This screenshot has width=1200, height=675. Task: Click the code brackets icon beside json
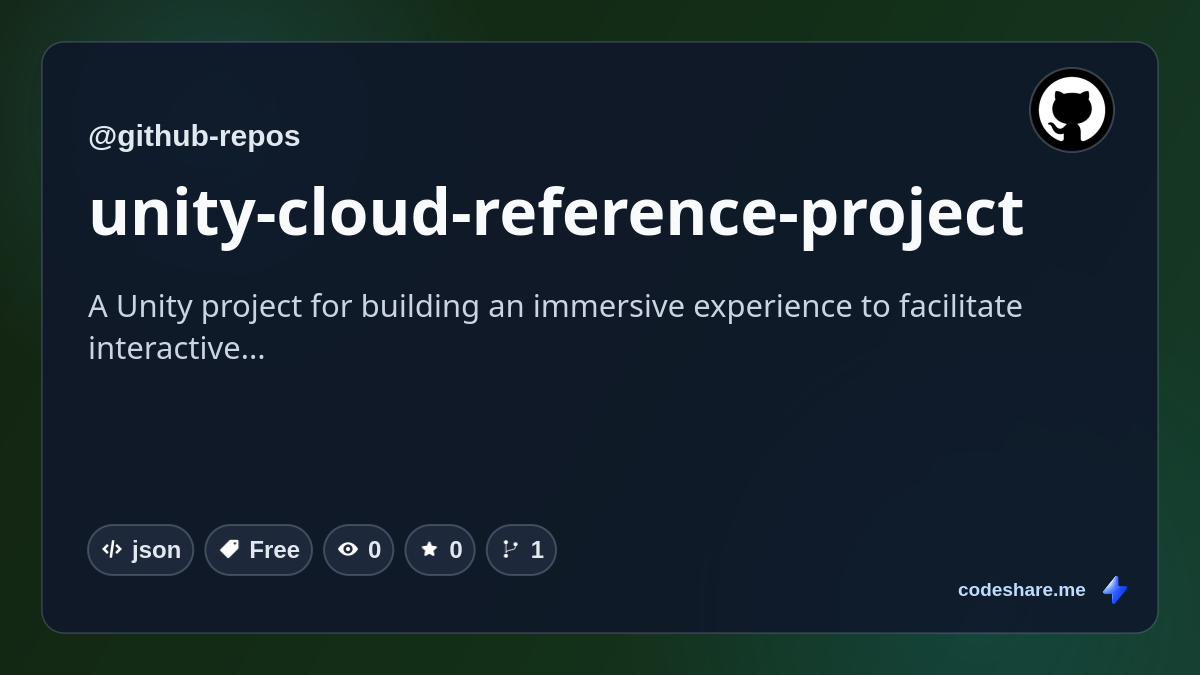tap(112, 549)
